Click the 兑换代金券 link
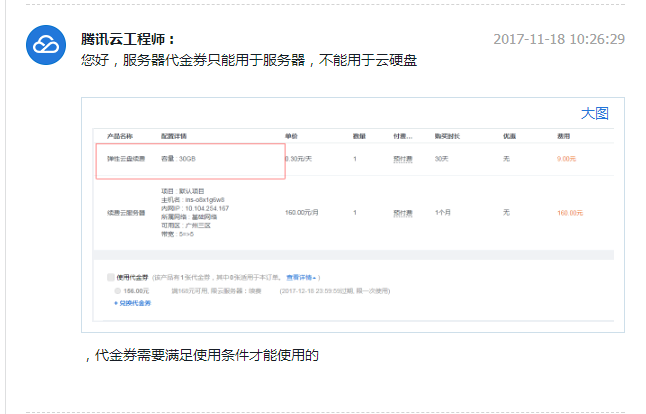 (x=133, y=303)
